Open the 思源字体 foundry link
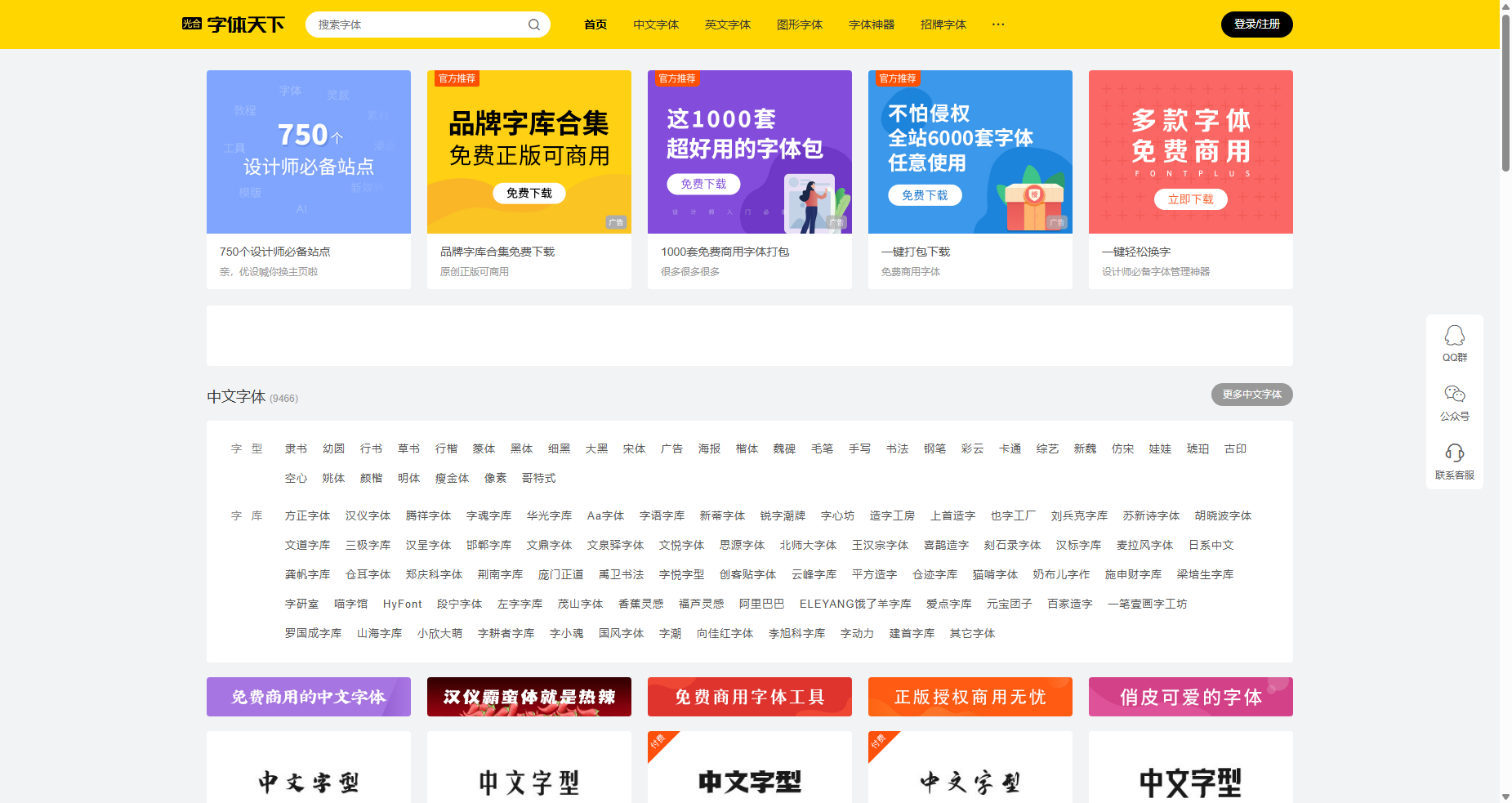Screen dimensions: 1512x803 (x=743, y=545)
